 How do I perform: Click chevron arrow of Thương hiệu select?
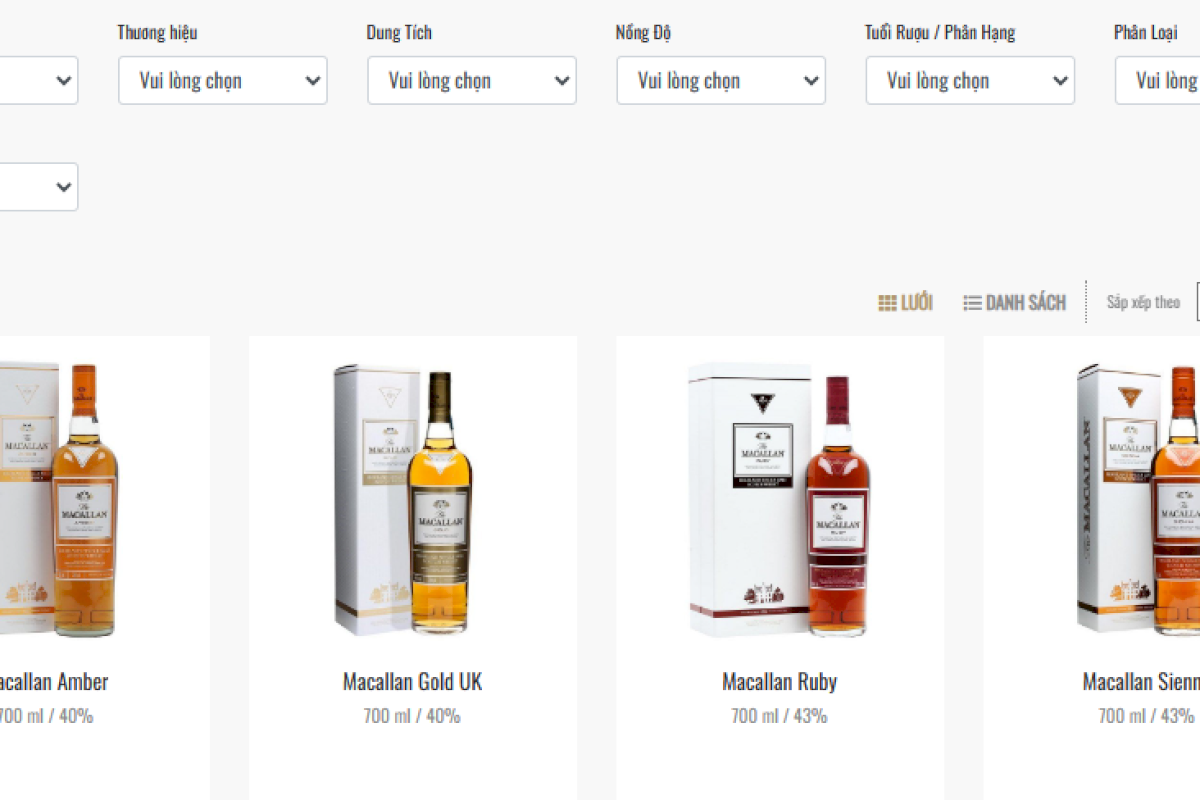(x=312, y=81)
